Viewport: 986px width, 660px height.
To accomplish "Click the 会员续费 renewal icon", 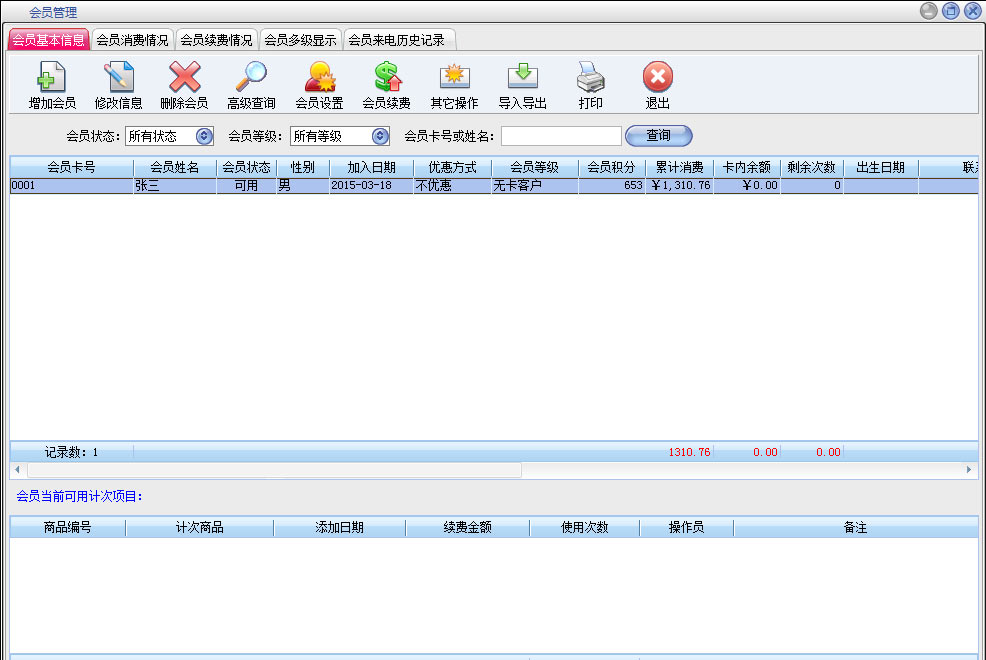I will tap(386, 78).
